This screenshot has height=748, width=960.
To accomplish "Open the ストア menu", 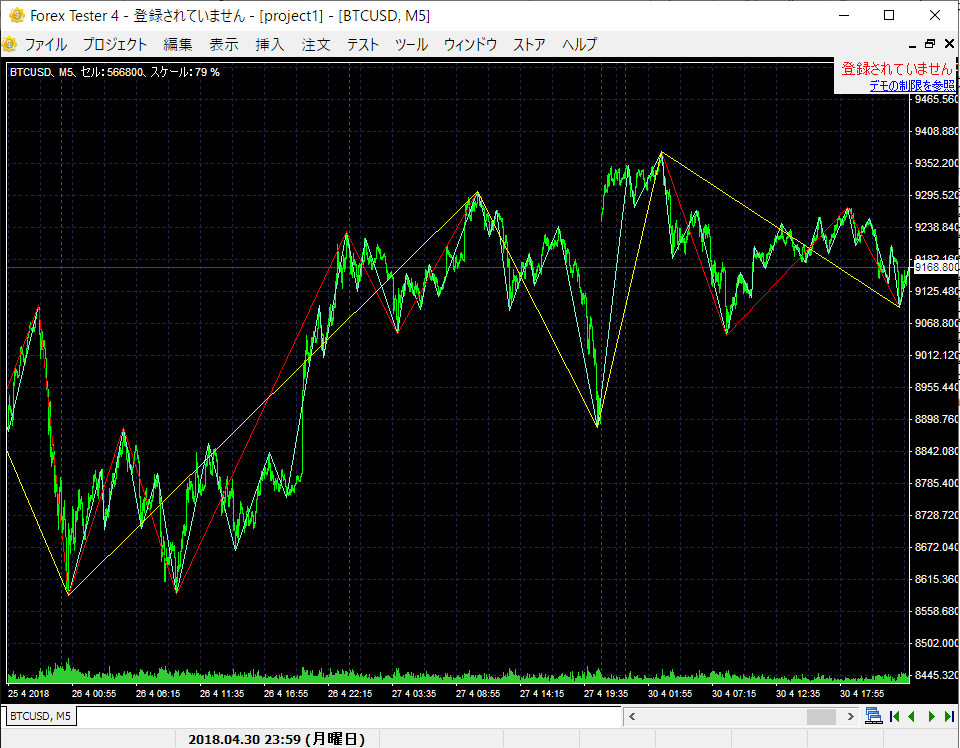I will [x=529, y=45].
